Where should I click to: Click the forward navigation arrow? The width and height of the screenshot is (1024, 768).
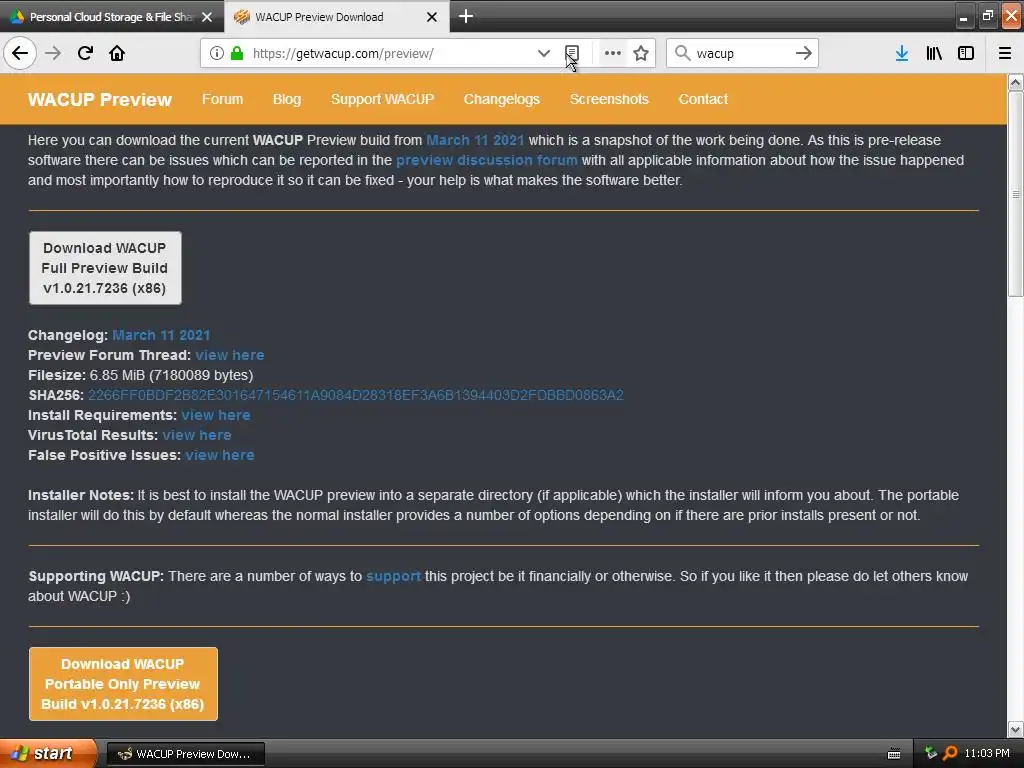53,53
